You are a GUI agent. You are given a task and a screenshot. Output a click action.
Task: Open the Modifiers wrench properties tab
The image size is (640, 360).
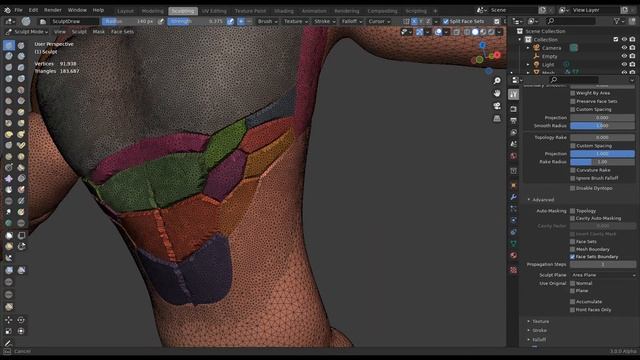(x=514, y=197)
